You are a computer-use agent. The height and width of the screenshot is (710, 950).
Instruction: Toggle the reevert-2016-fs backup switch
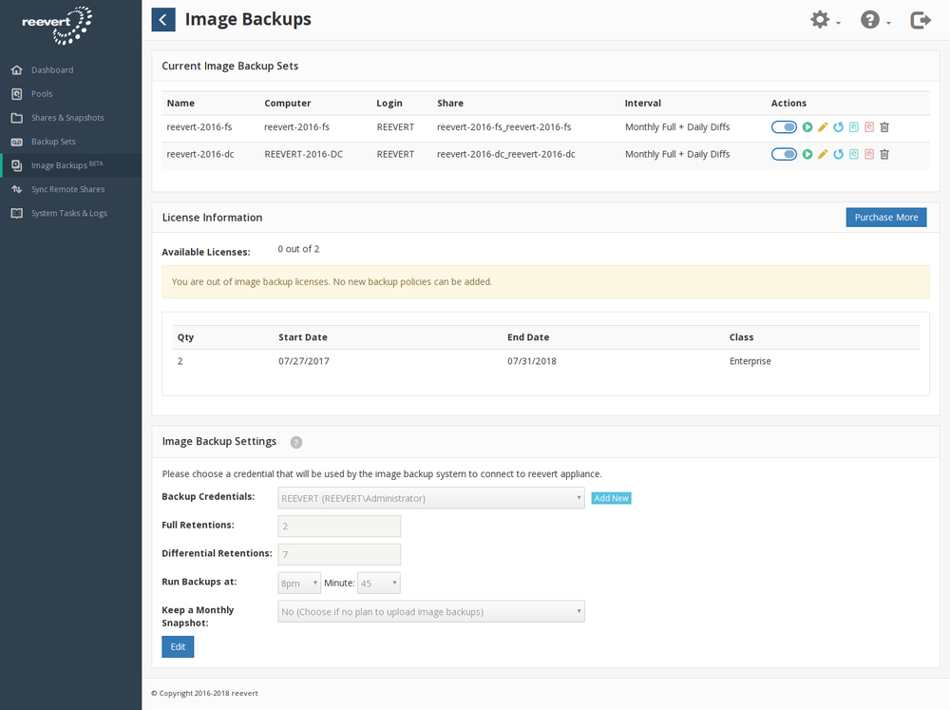784,127
